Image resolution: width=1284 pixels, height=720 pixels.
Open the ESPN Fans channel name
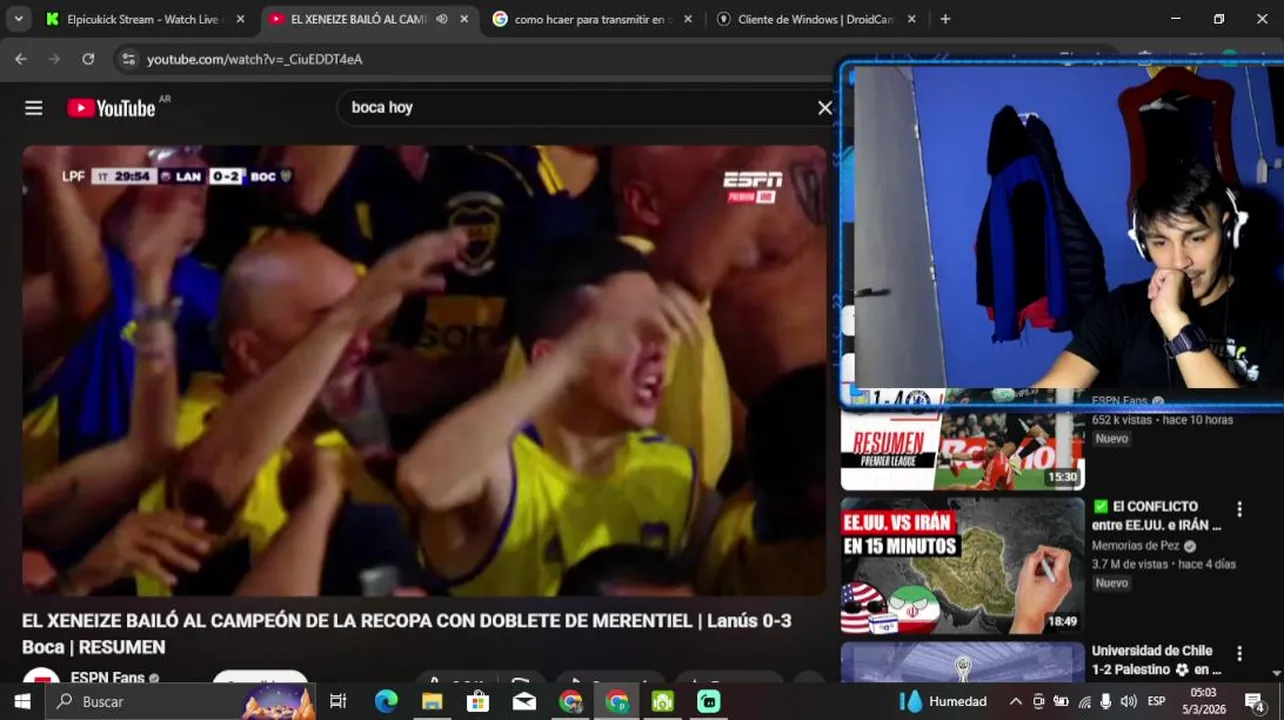coord(108,678)
